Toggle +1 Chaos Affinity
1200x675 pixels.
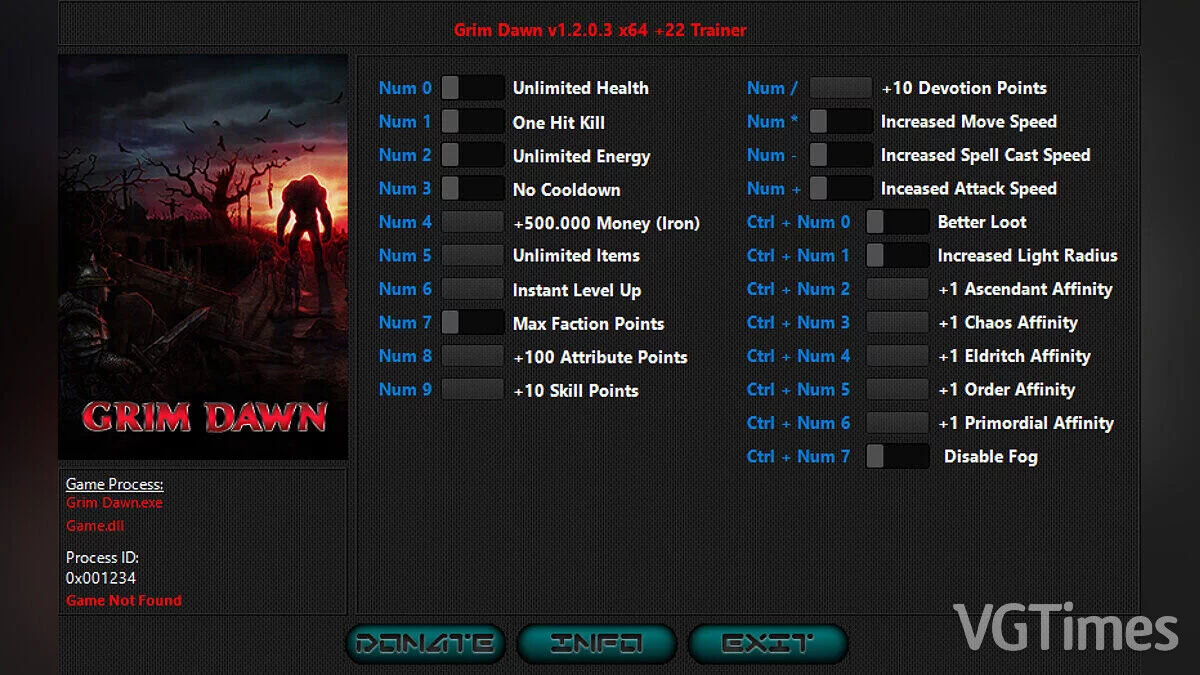point(897,322)
